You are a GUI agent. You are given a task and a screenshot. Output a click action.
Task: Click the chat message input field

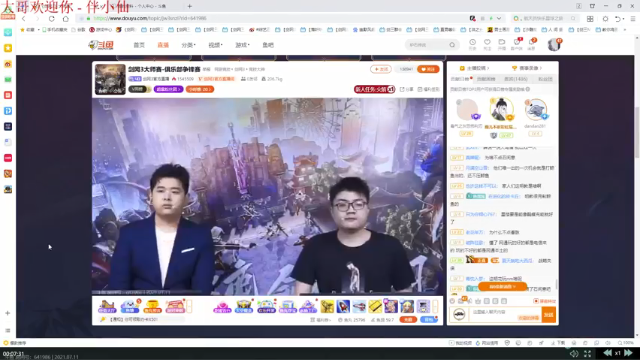pyautogui.click(x=505, y=315)
